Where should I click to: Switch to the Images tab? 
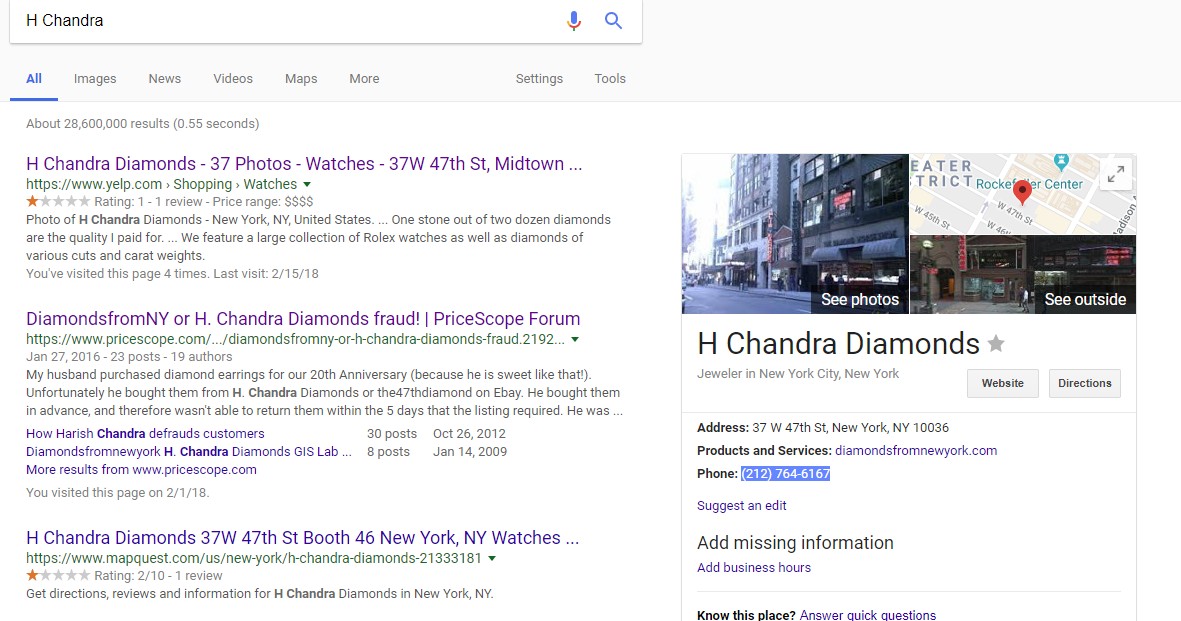pyautogui.click(x=95, y=78)
